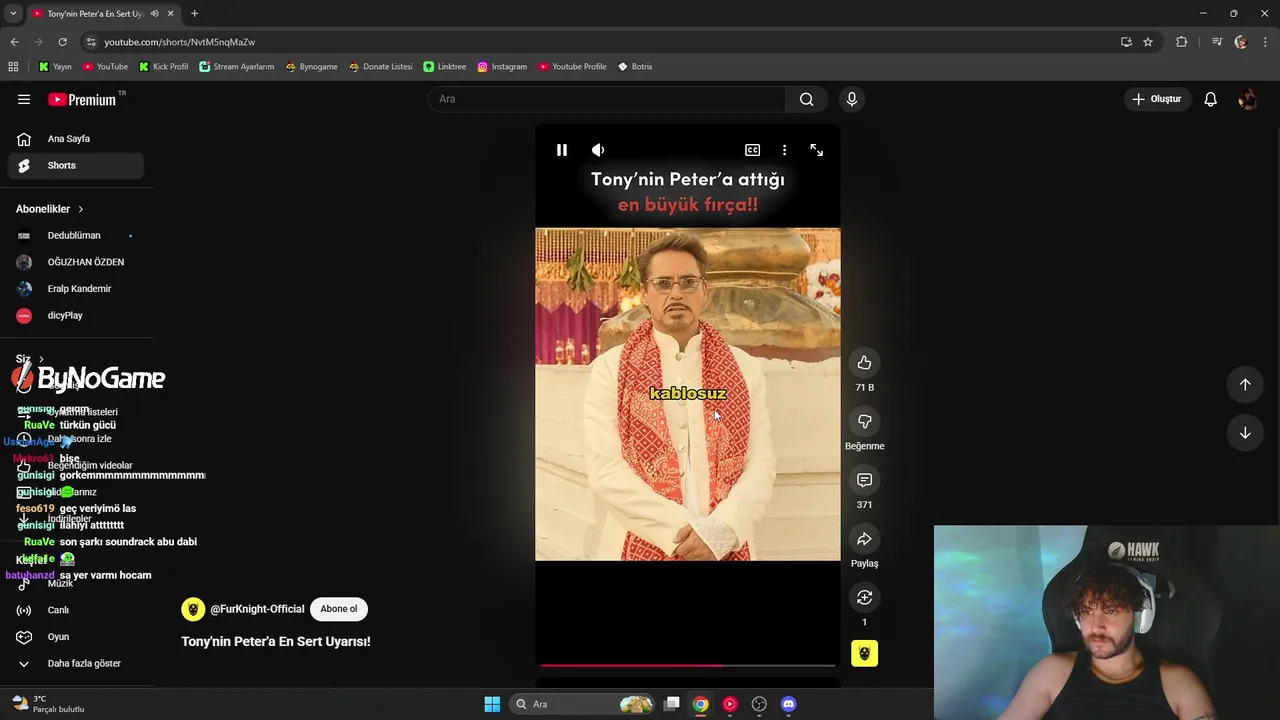Viewport: 1280px width, 720px height.
Task: Open the Stream Ayarlarım bookmark
Action: tap(236, 67)
